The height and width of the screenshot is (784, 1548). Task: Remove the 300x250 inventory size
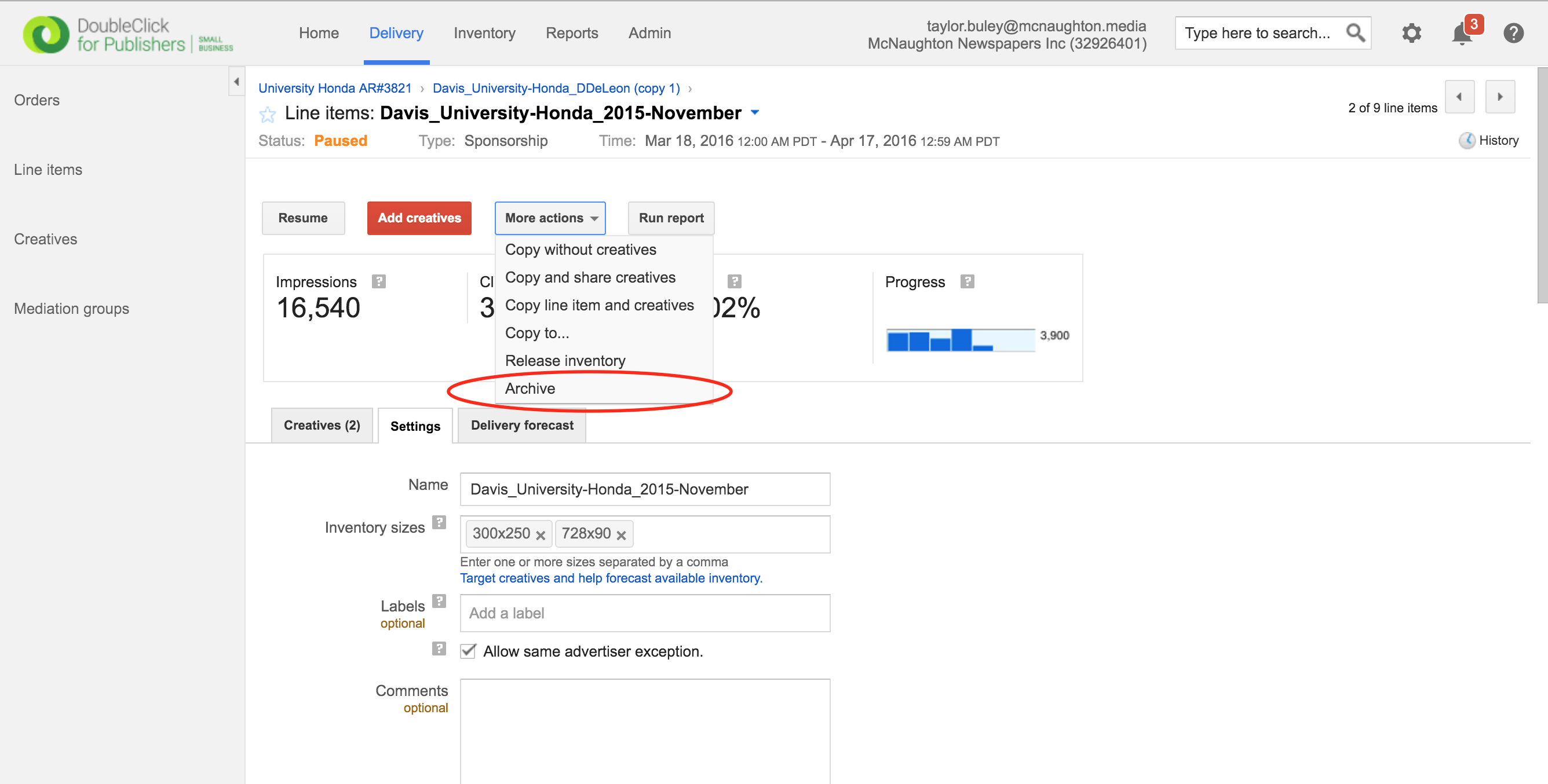(x=541, y=534)
